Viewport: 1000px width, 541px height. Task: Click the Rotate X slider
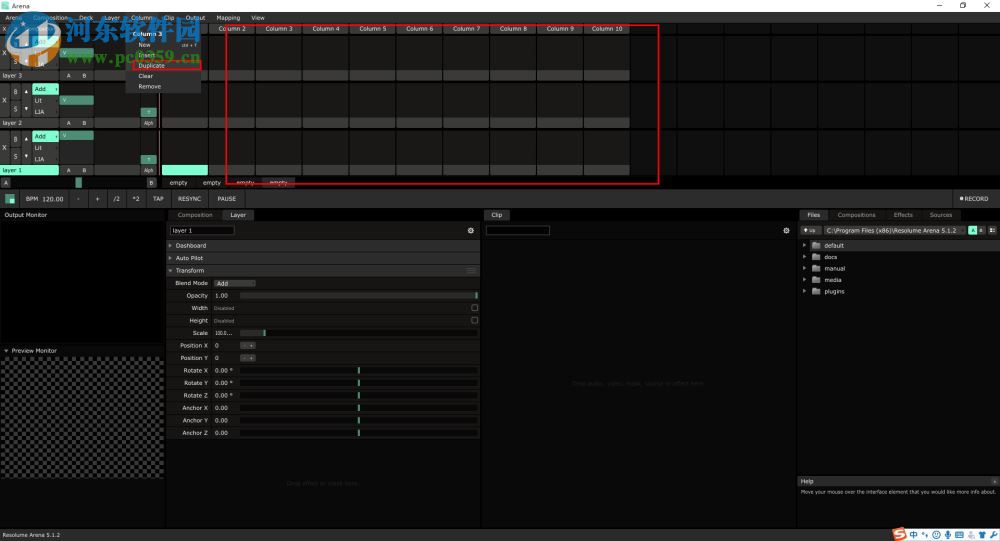[x=358, y=371]
